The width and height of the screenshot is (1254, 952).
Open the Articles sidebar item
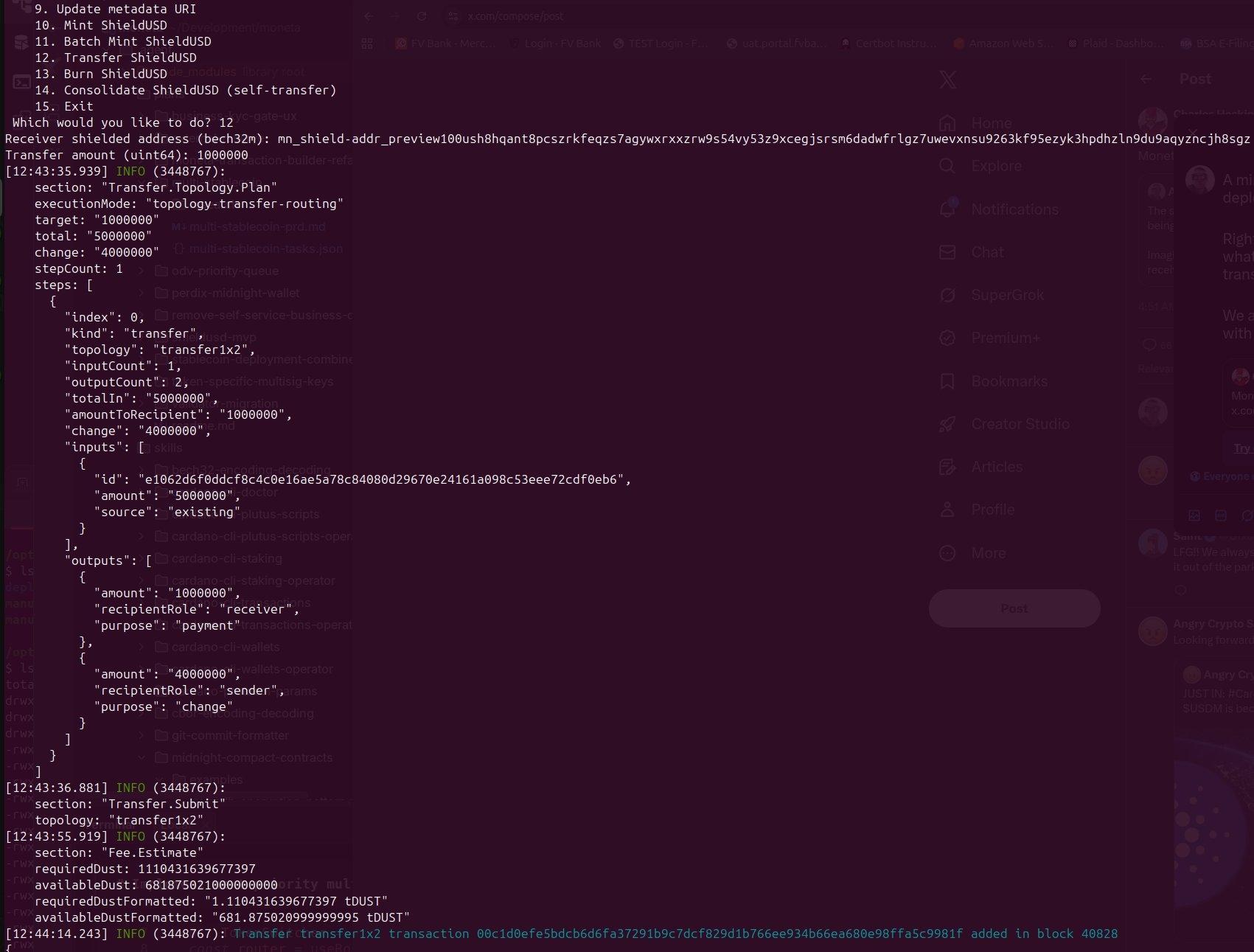click(x=996, y=467)
